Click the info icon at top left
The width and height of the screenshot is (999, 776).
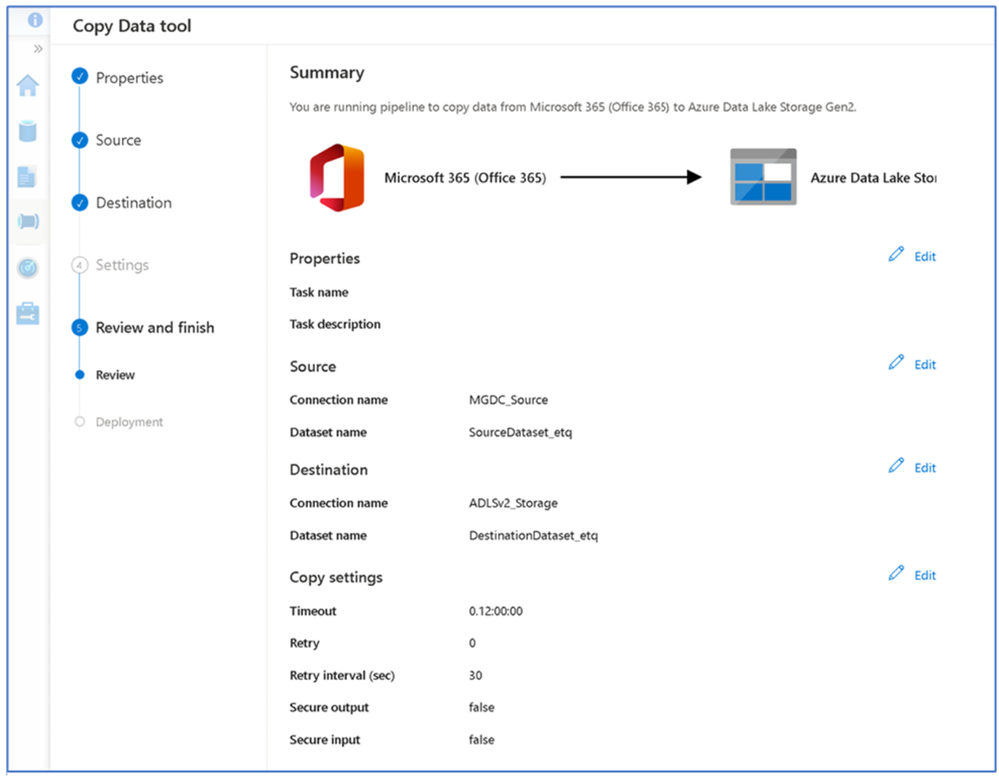35,20
